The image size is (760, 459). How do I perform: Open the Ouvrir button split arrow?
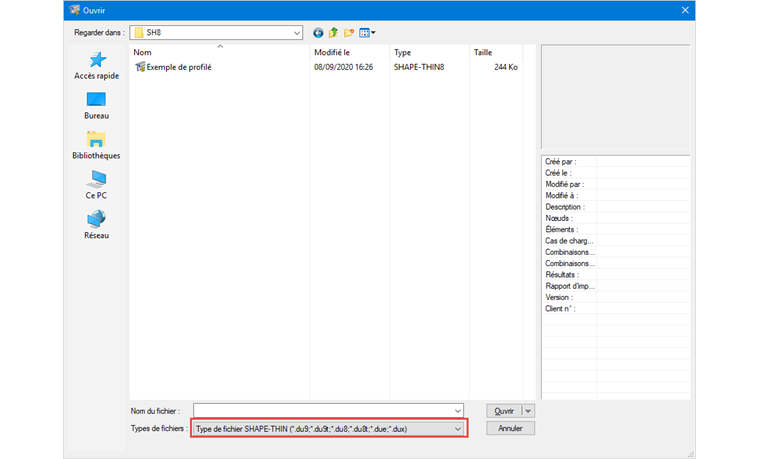click(528, 411)
